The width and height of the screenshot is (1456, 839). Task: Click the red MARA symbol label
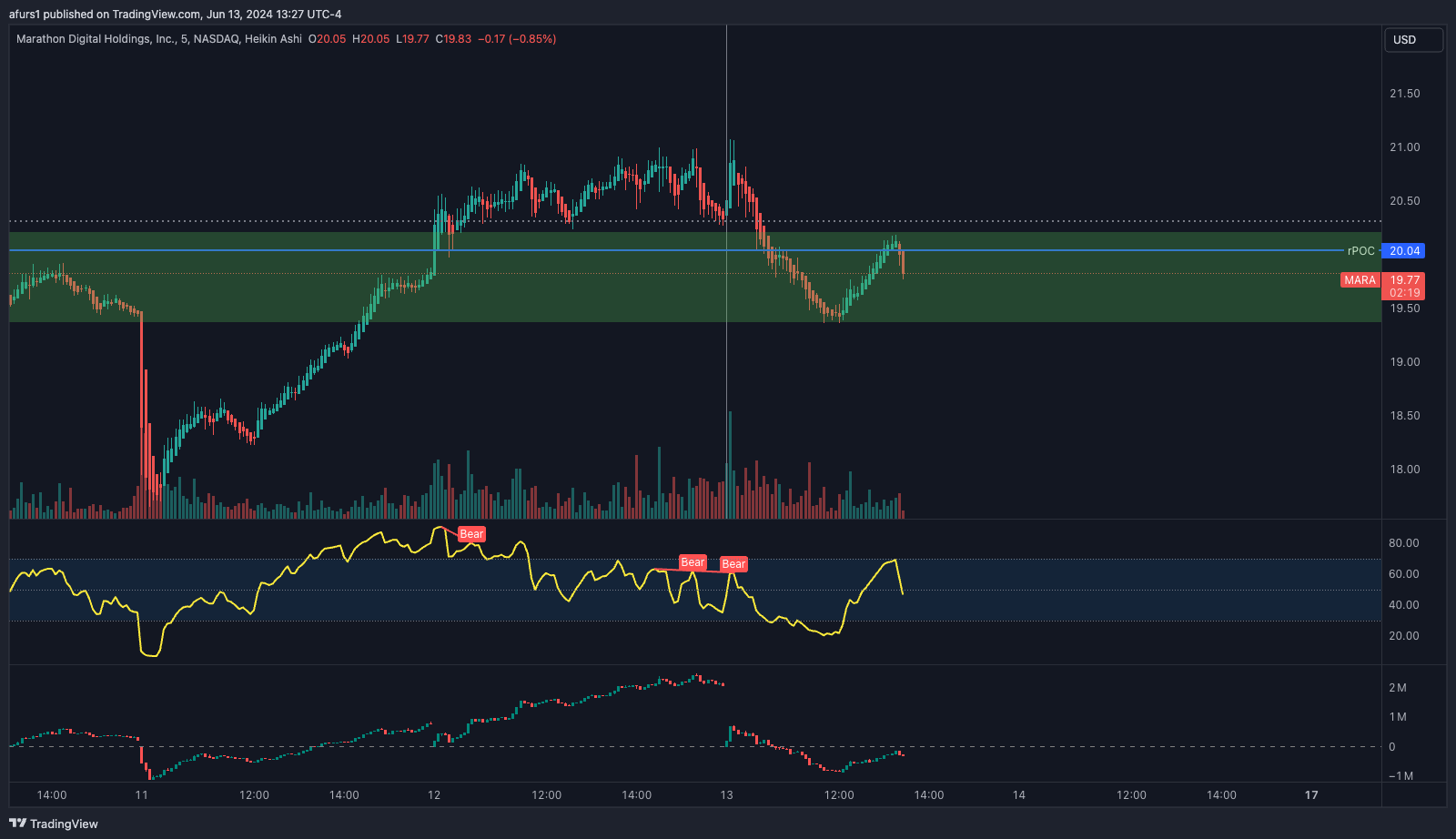point(1360,280)
